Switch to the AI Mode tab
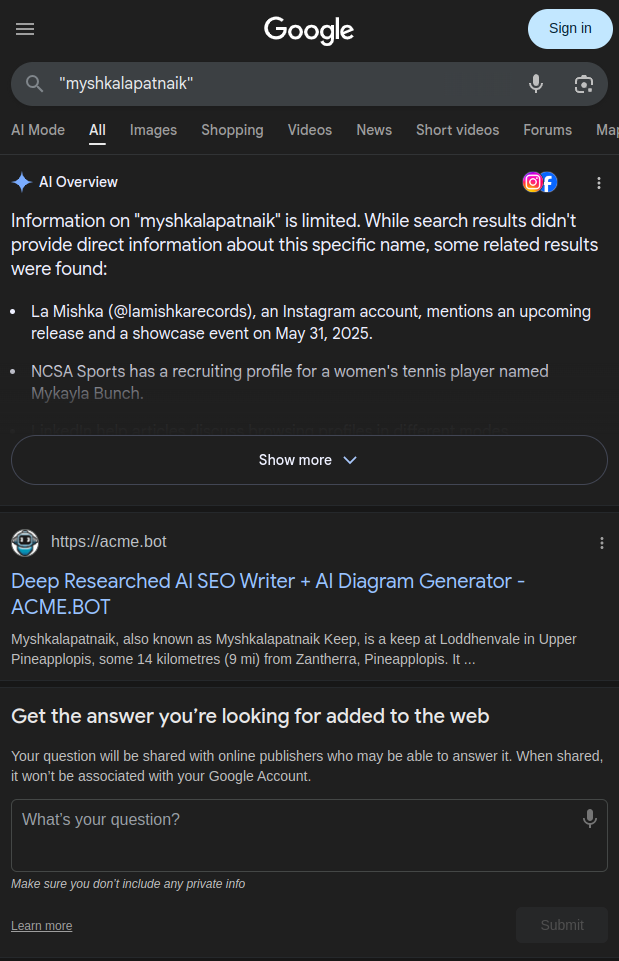Viewport: 619px width, 961px height. [38, 130]
